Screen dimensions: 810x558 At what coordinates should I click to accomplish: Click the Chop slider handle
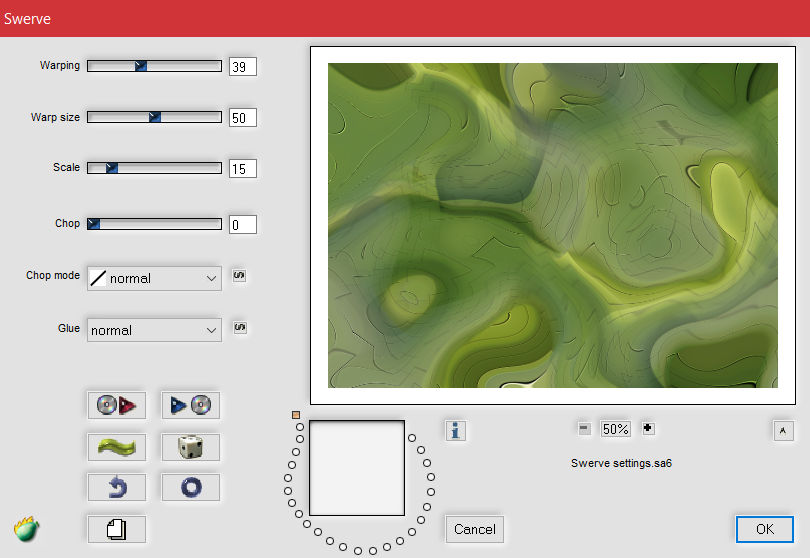pos(94,224)
